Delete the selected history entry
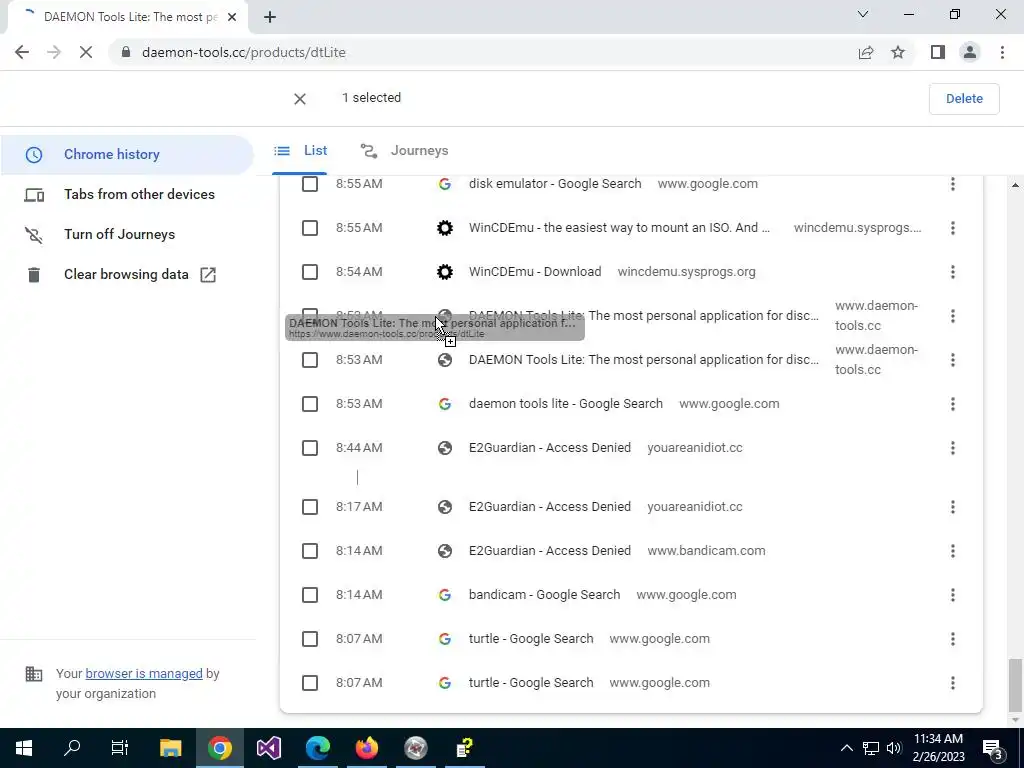Image resolution: width=1024 pixels, height=768 pixels. (x=964, y=99)
